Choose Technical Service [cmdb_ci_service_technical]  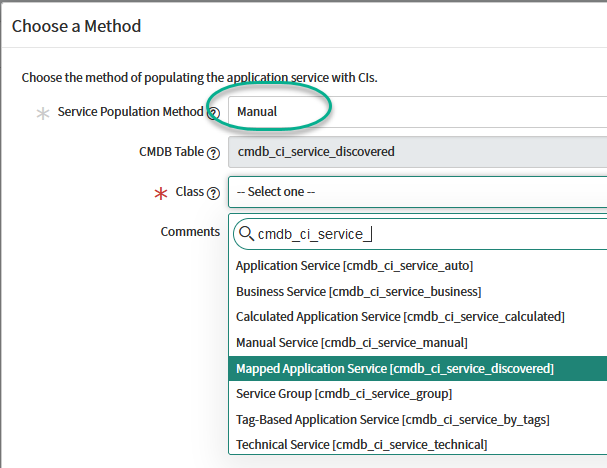click(x=361, y=444)
